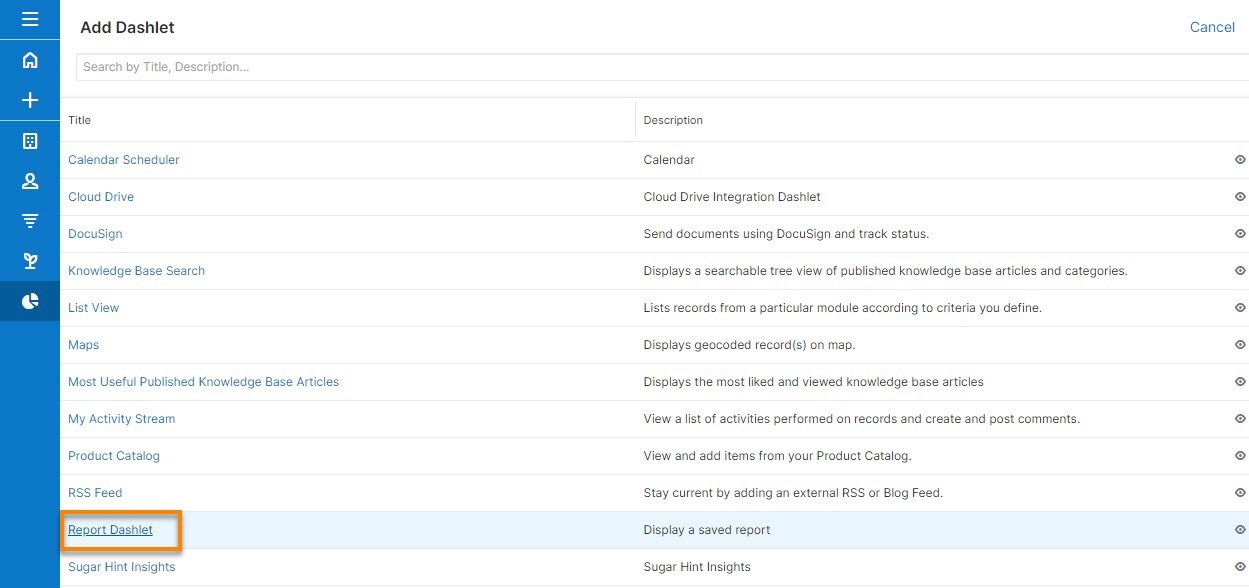
Task: Select the Report Dashlet link
Action: [x=110, y=530]
